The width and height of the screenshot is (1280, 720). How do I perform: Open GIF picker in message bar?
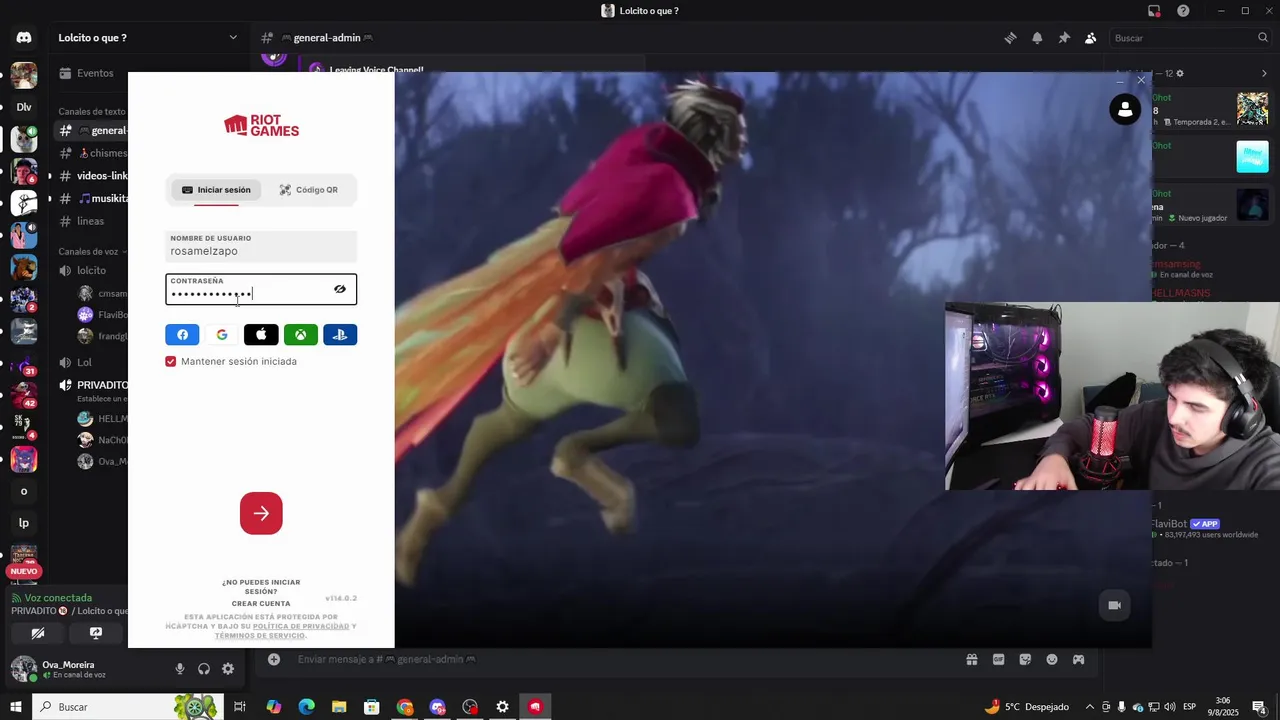[x=998, y=659]
